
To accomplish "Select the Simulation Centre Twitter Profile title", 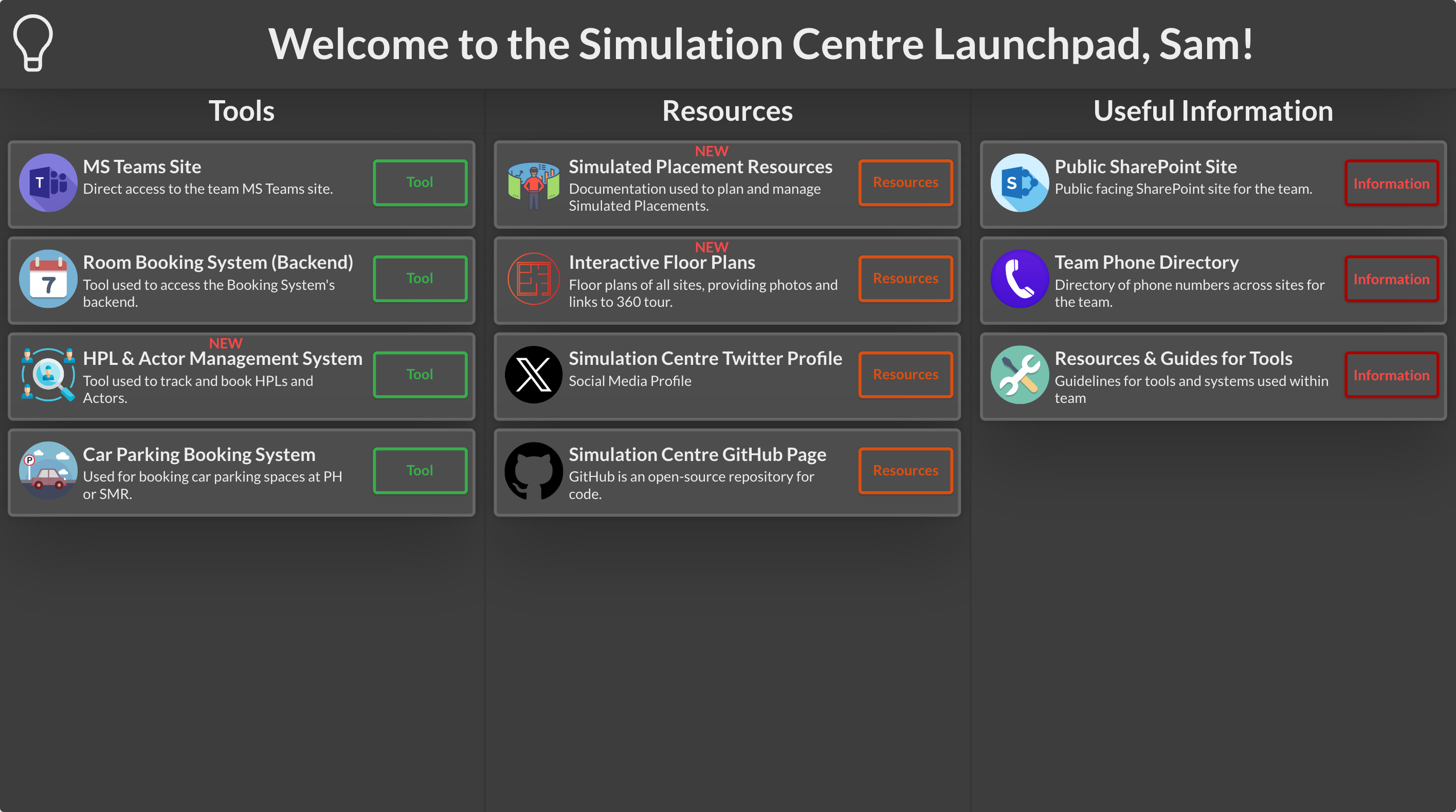I will [x=705, y=358].
